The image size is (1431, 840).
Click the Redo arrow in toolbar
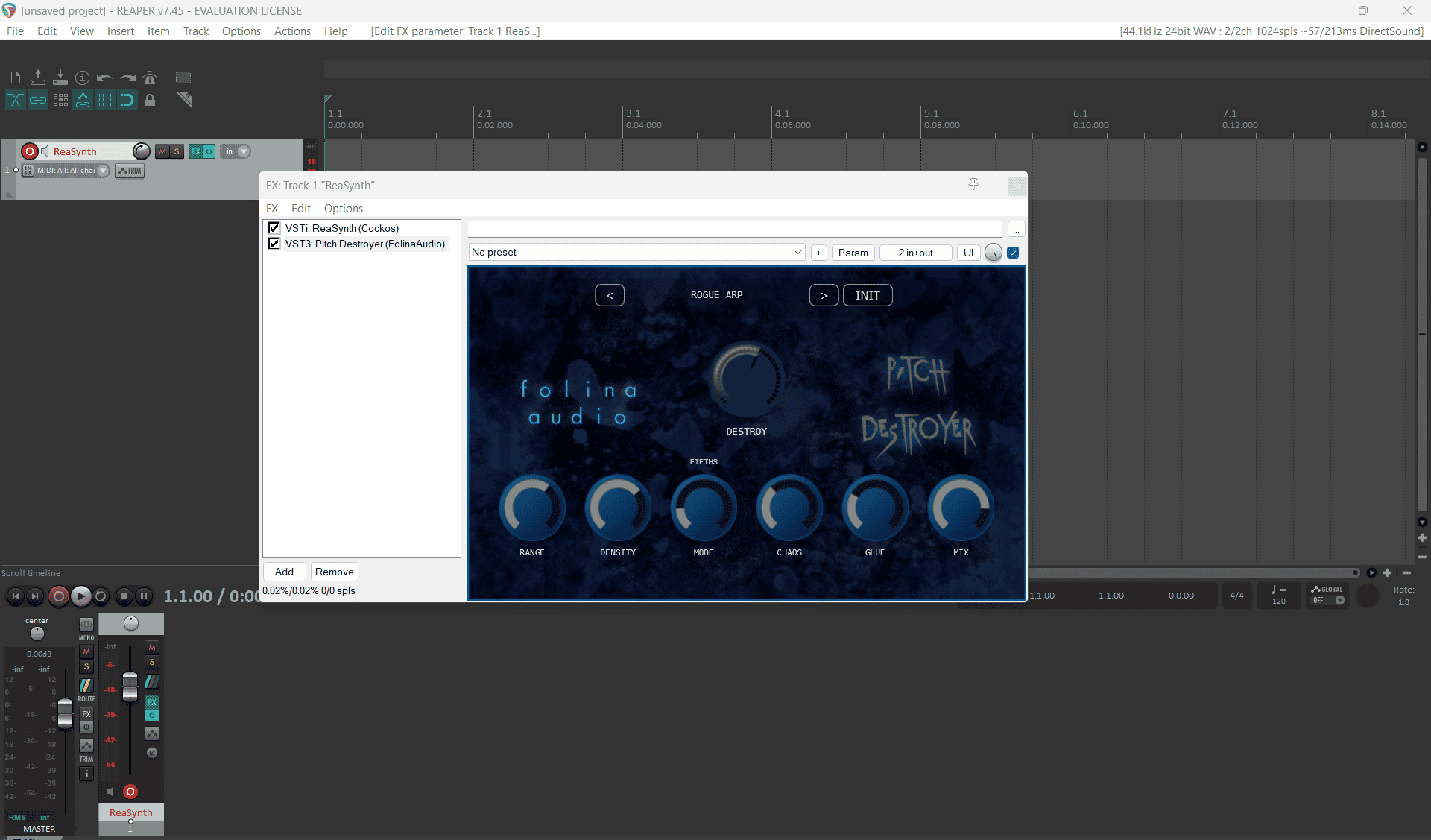[127, 78]
